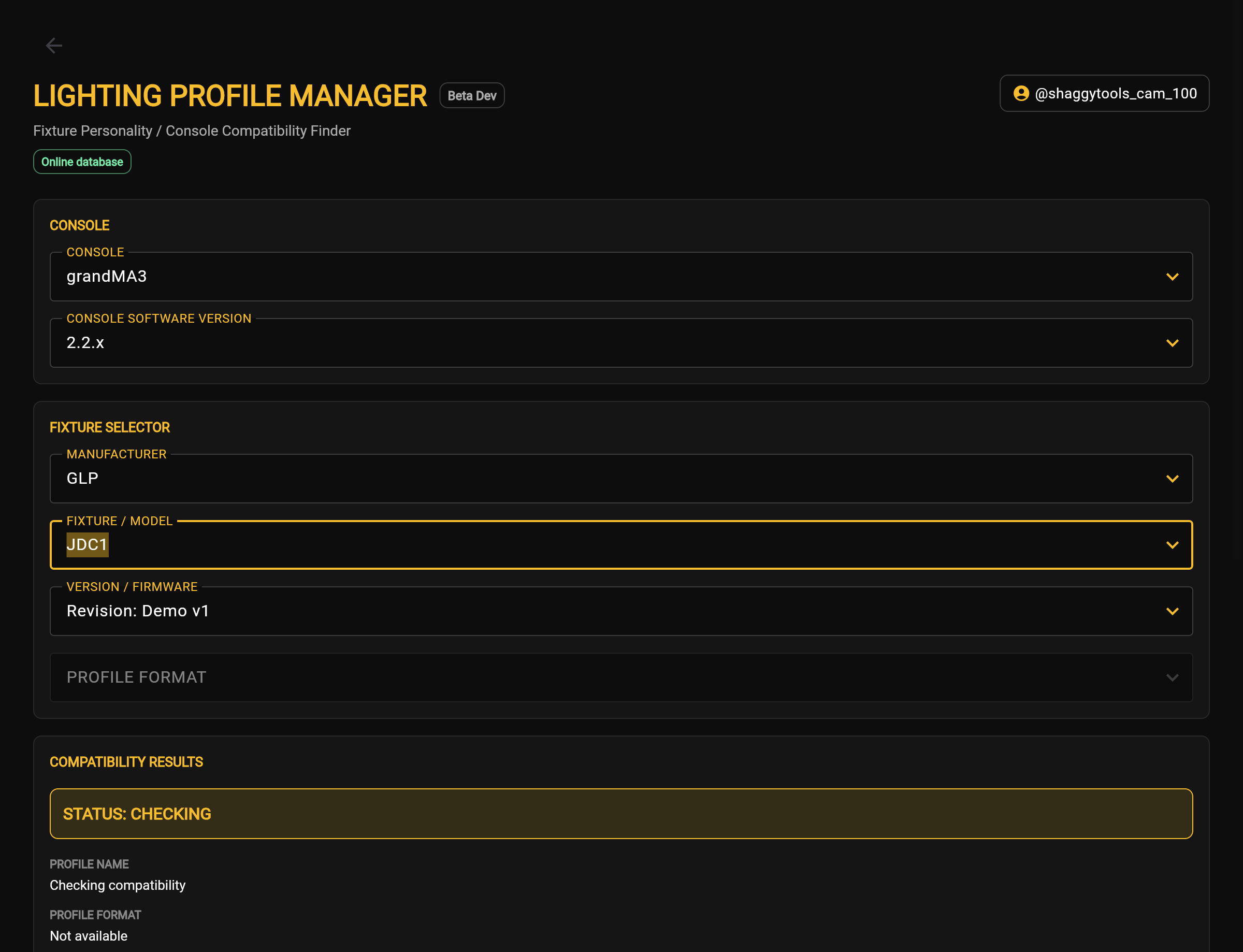This screenshot has height=952, width=1243.
Task: Click the yellow CONSOLE section heading
Action: tap(79, 225)
